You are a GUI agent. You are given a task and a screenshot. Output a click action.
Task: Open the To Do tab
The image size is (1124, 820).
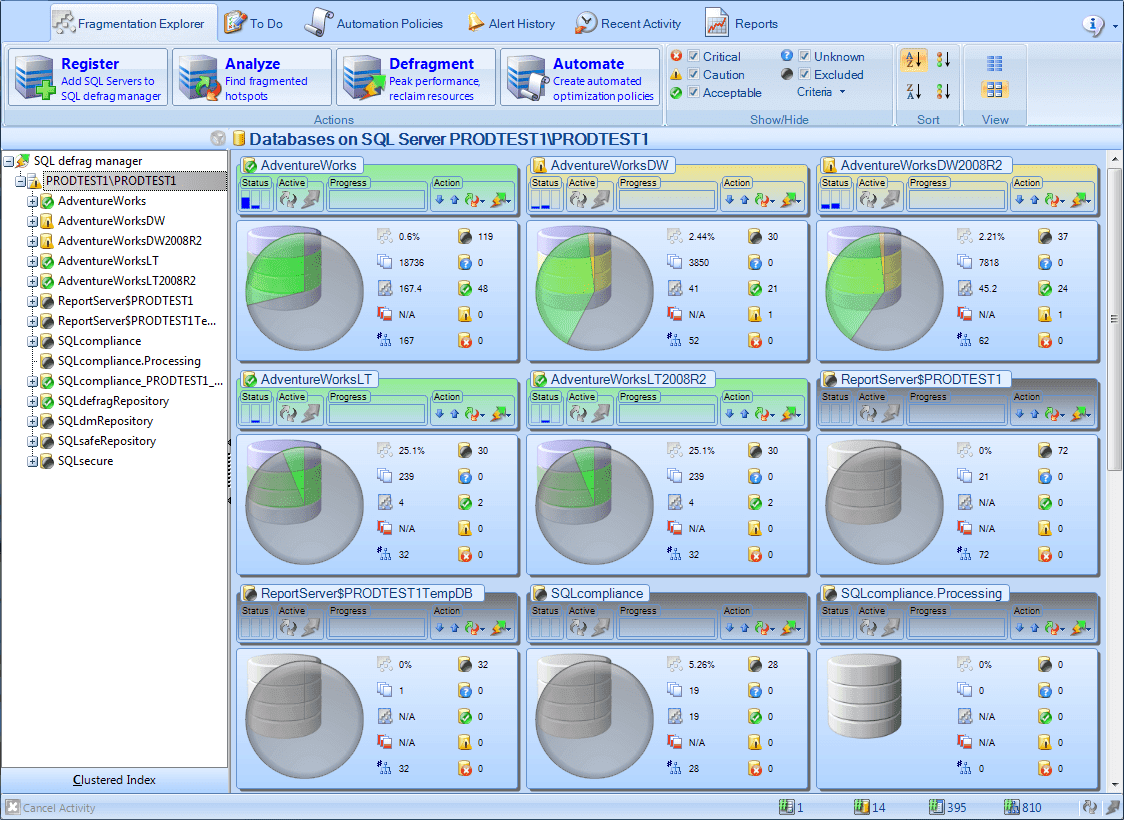(254, 24)
